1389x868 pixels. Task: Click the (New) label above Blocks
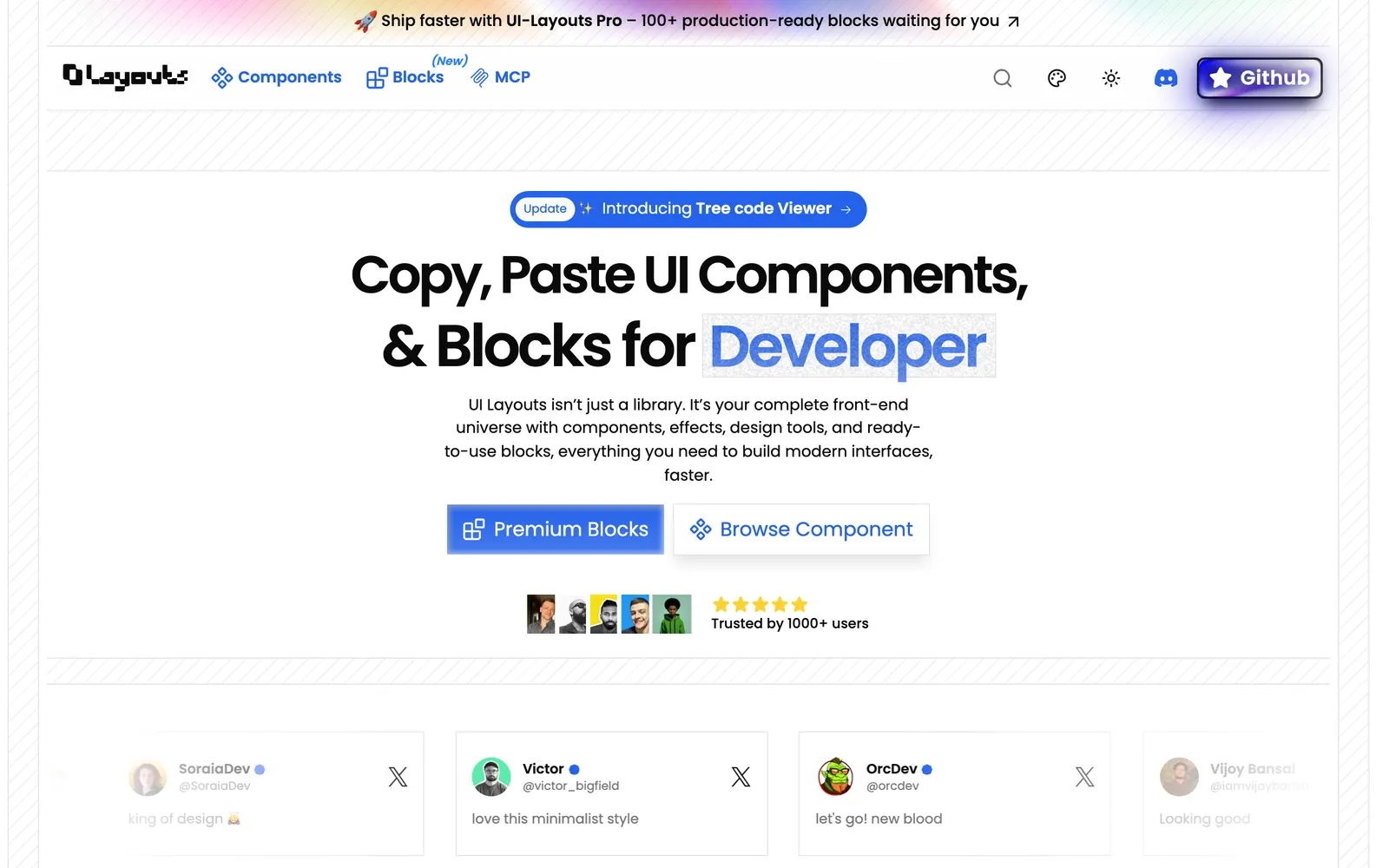click(450, 61)
